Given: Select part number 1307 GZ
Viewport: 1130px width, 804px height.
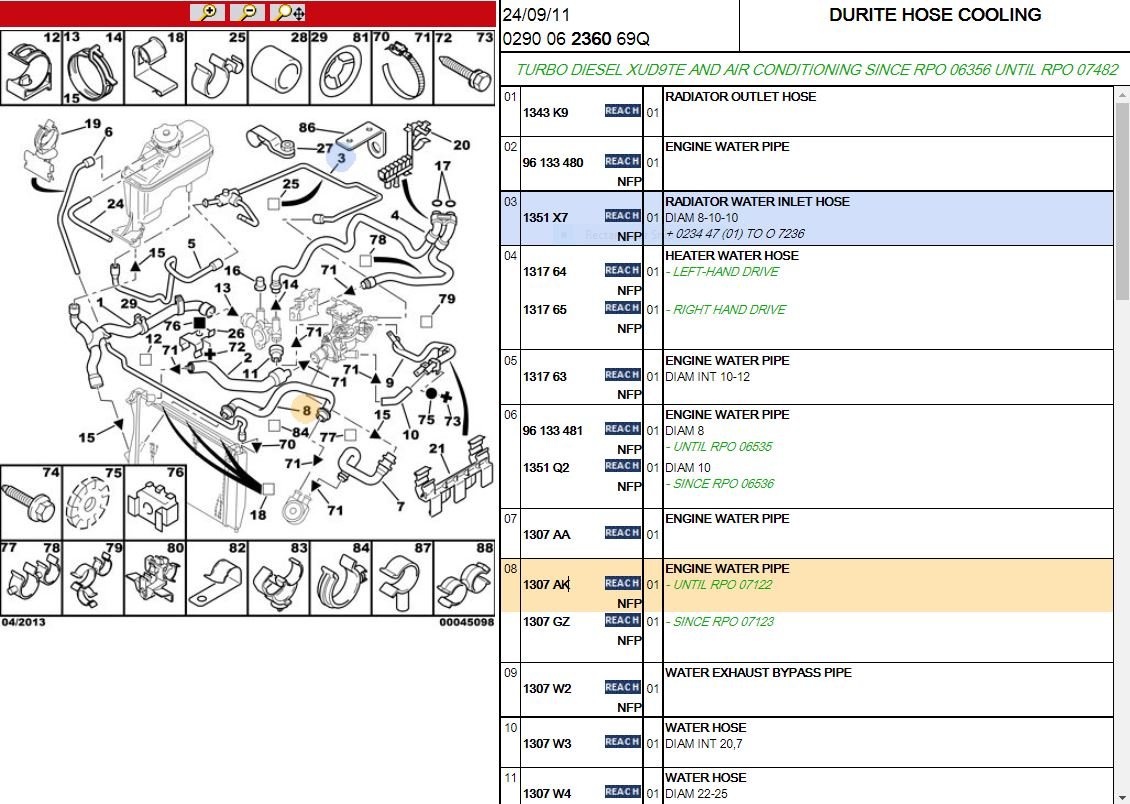Looking at the screenshot, I should [x=546, y=622].
